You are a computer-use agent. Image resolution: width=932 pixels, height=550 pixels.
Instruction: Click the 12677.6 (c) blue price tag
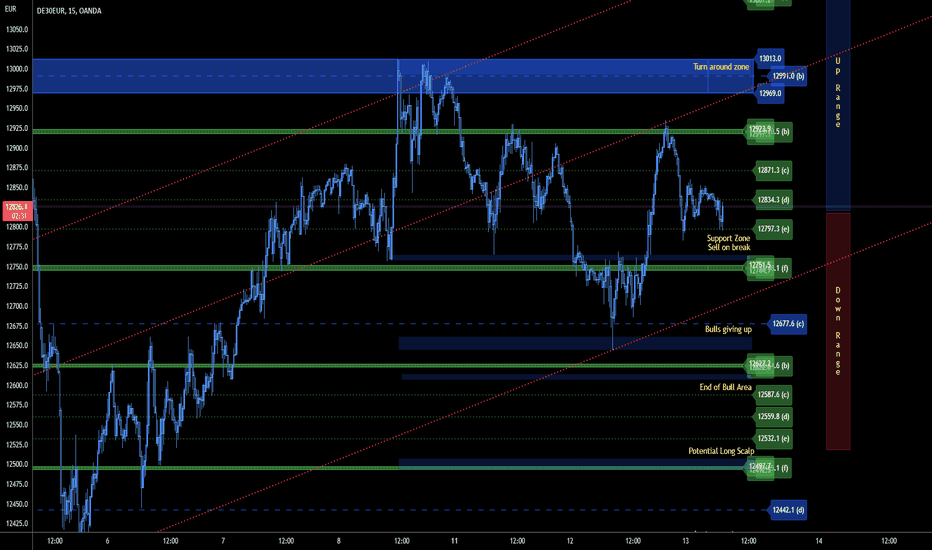788,324
